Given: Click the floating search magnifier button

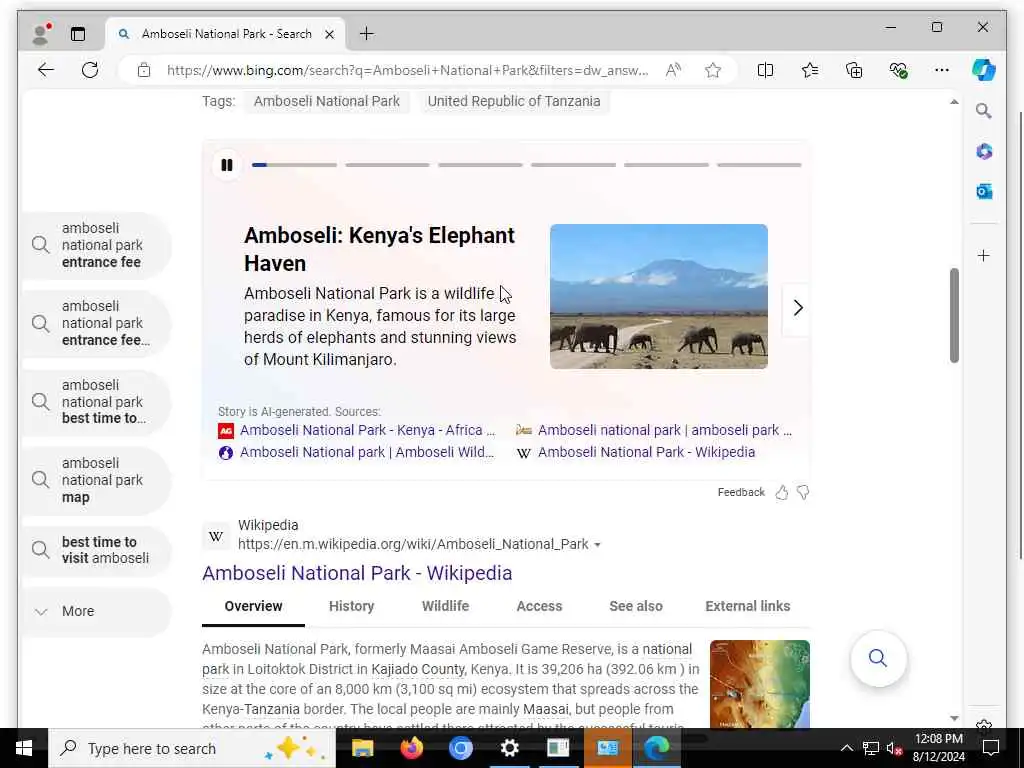Looking at the screenshot, I should 878,658.
